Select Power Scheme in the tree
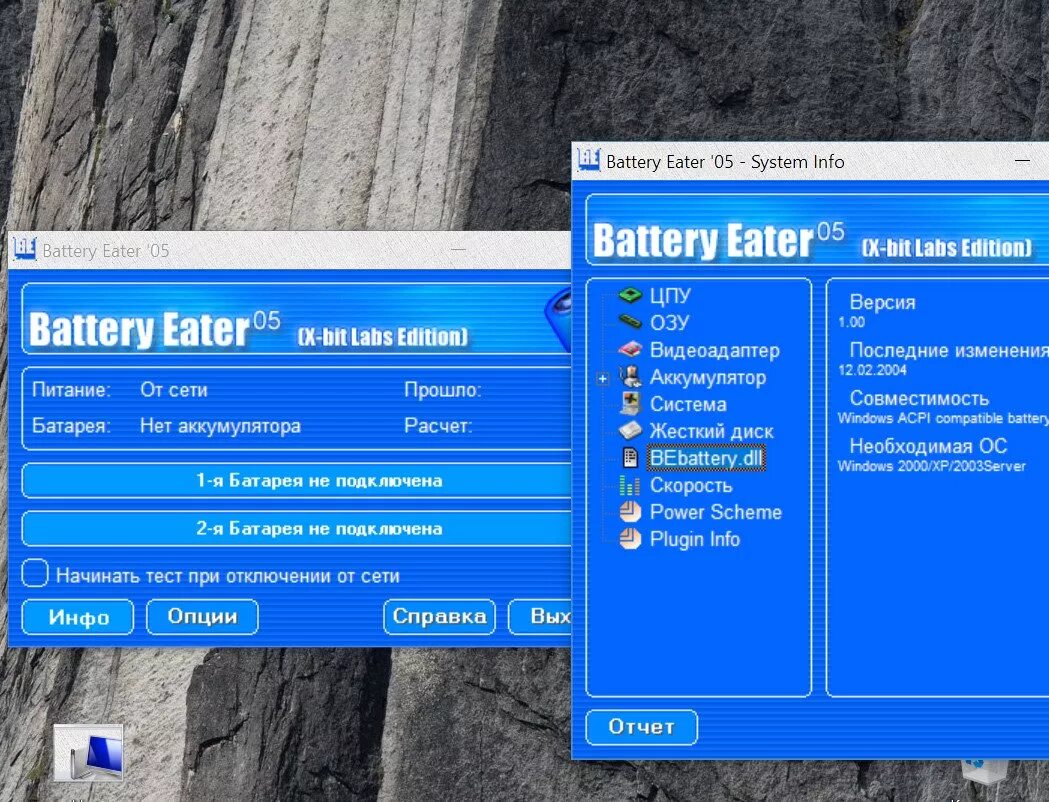This screenshot has width=1049, height=802. [x=716, y=512]
